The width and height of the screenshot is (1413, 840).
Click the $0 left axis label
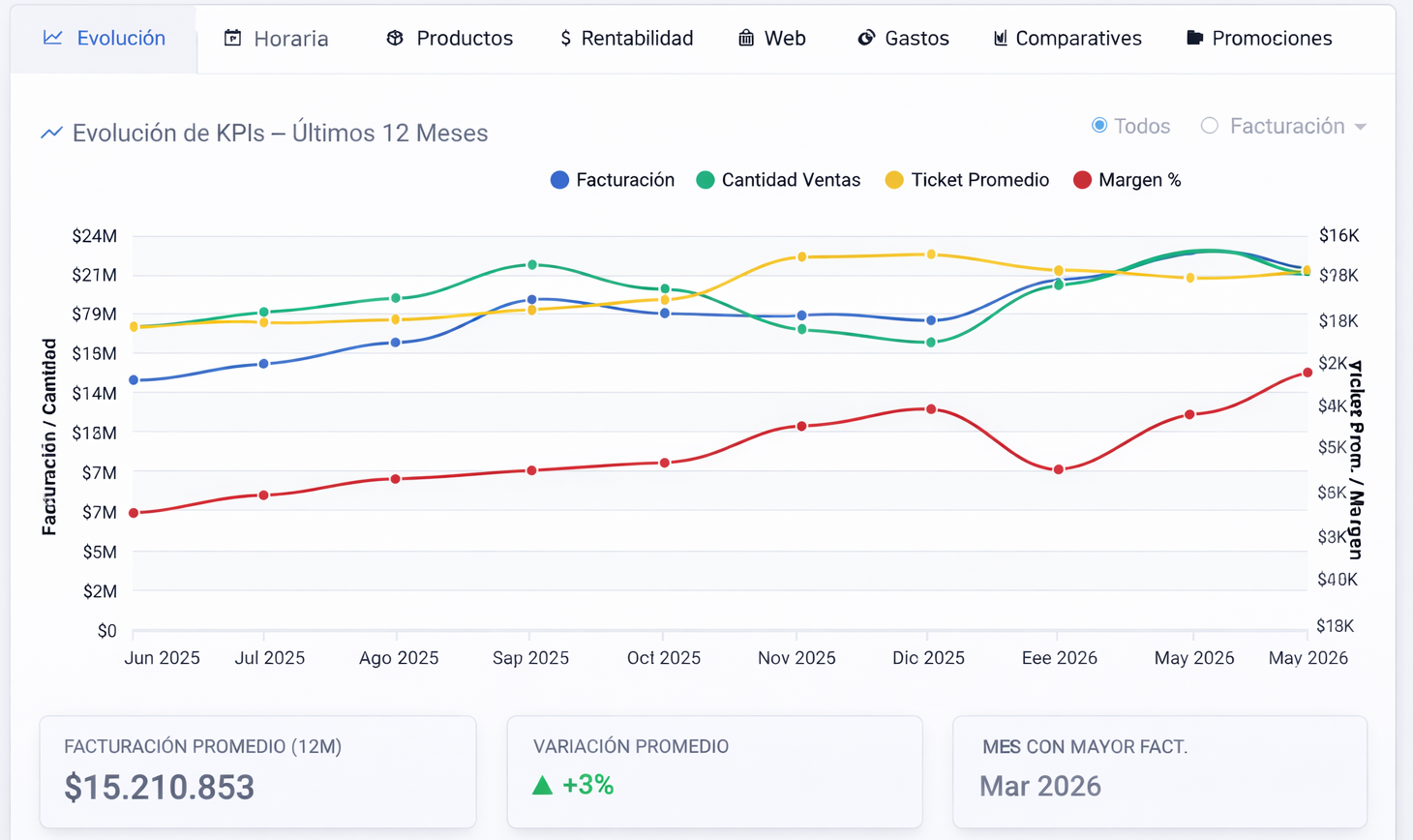tap(106, 631)
